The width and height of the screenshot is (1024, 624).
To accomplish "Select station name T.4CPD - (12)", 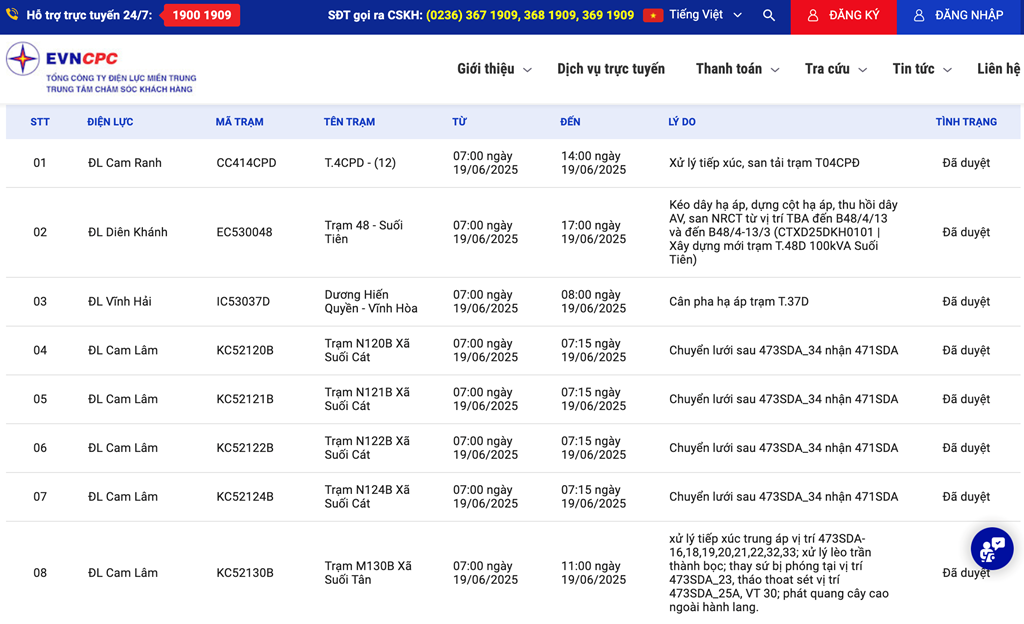I will point(360,163).
